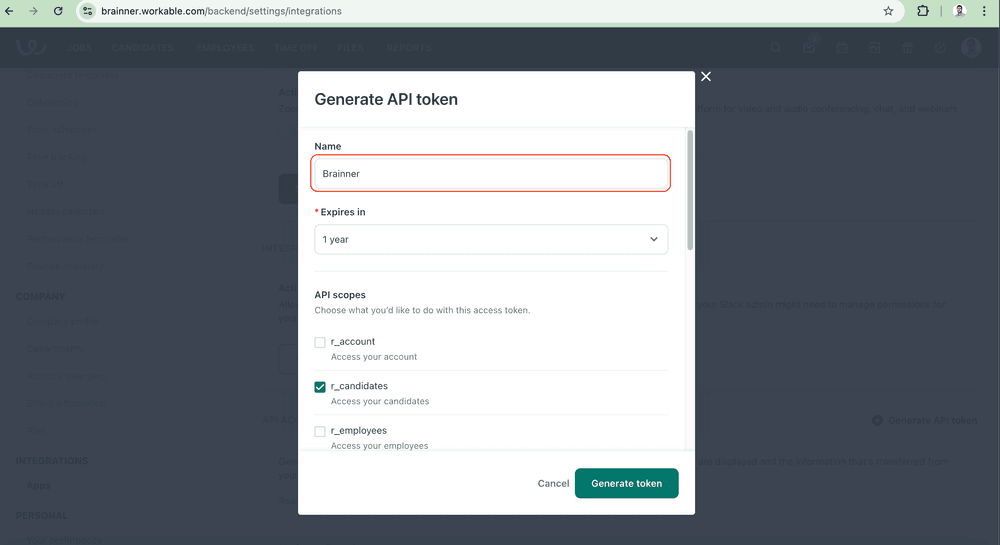This screenshot has height=545, width=1000.
Task: Open the TIME OFF menu
Action: tap(296, 48)
